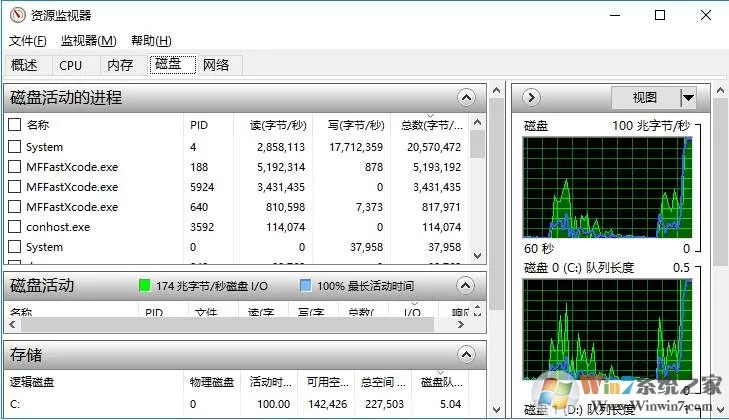Check the System PID 4 checkbox
The width and height of the screenshot is (729, 420).
[15, 147]
